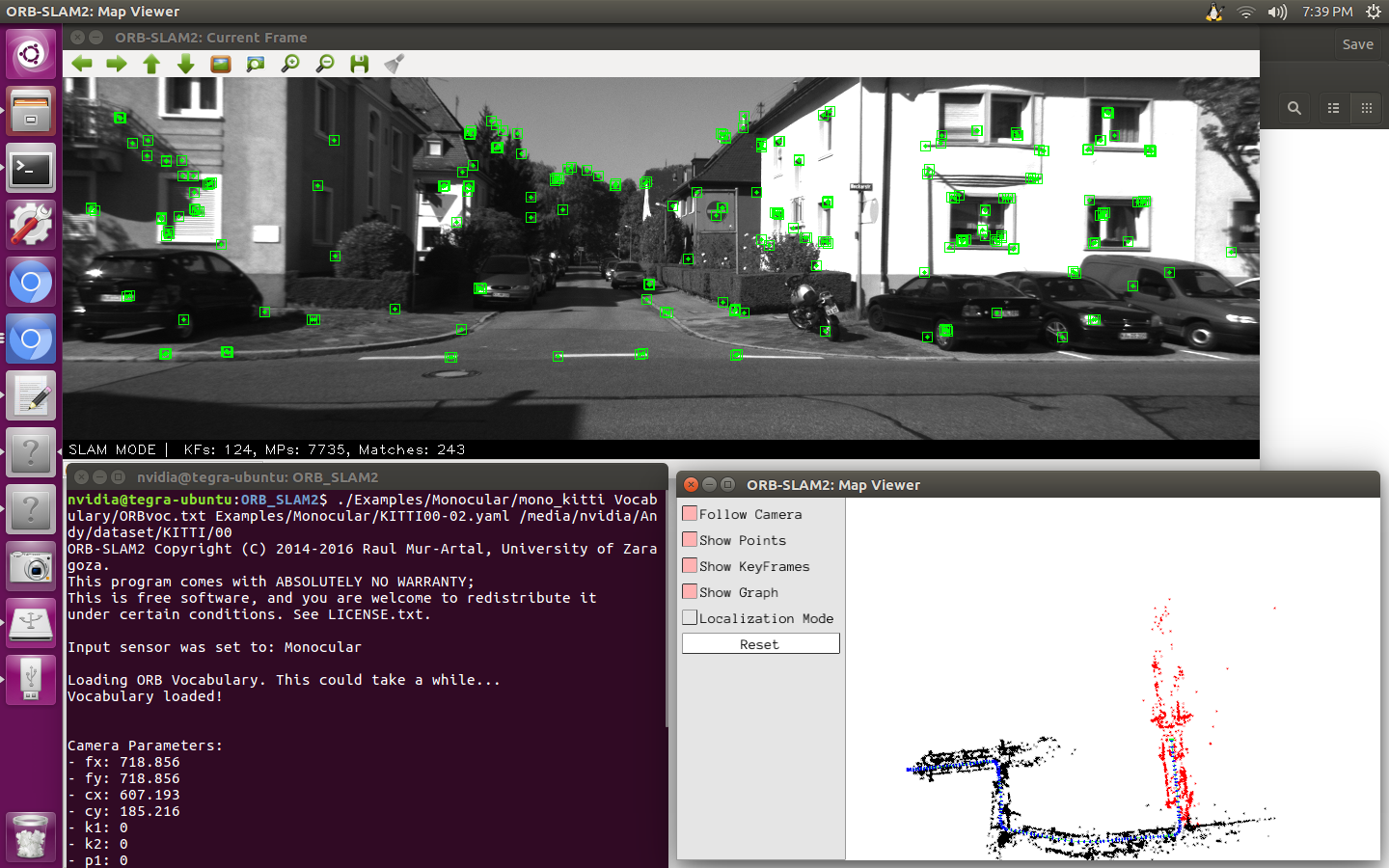Click the zoom-in magnifier icon
Screen dimensions: 1389x868
tap(290, 64)
